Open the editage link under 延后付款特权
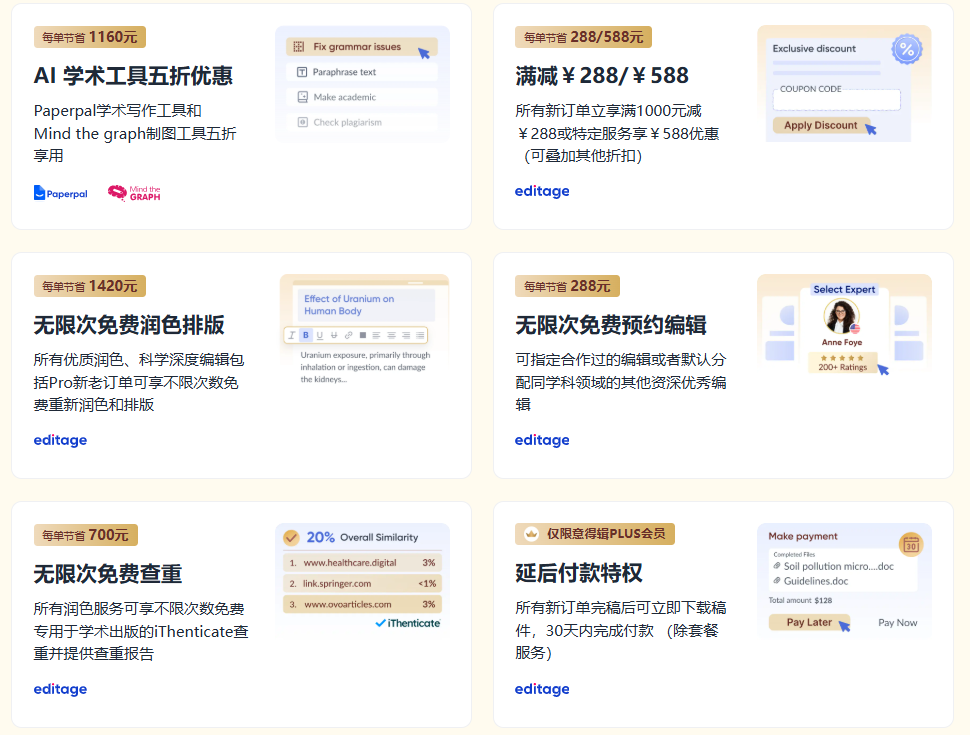Viewport: 970px width, 735px height. (542, 689)
